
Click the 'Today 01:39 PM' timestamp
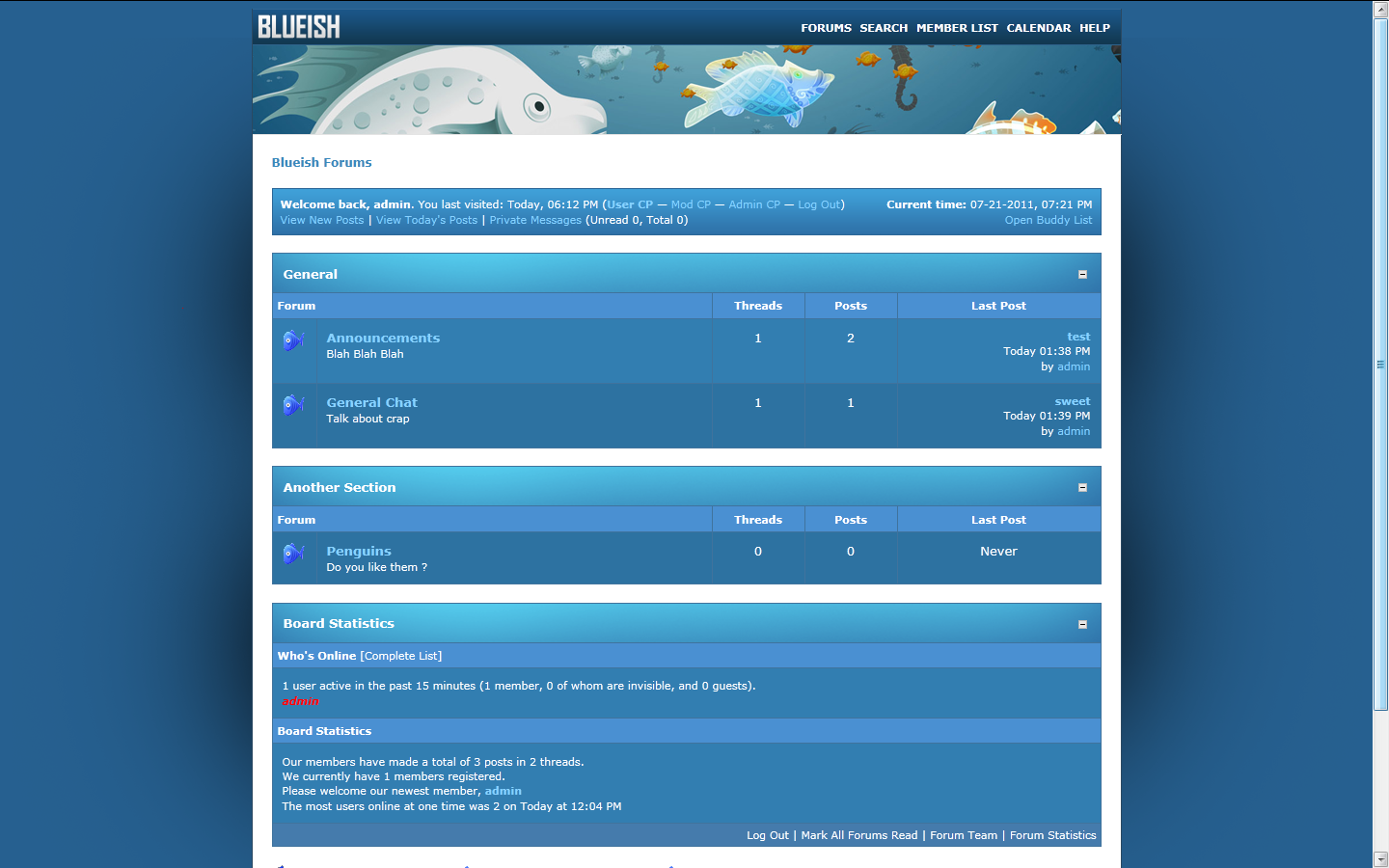[1047, 416]
